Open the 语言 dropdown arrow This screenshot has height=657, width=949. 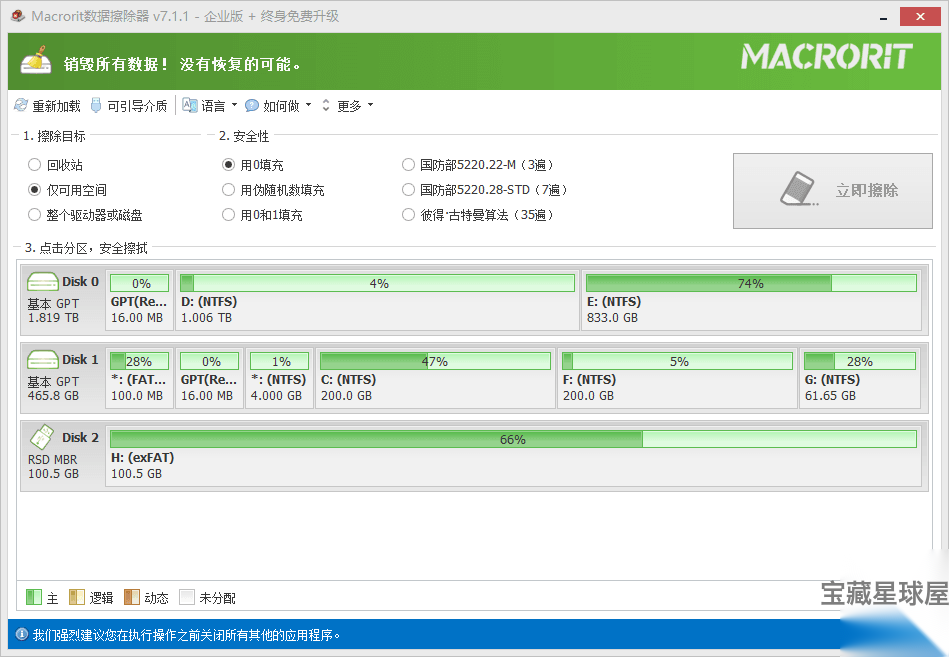click(234, 105)
